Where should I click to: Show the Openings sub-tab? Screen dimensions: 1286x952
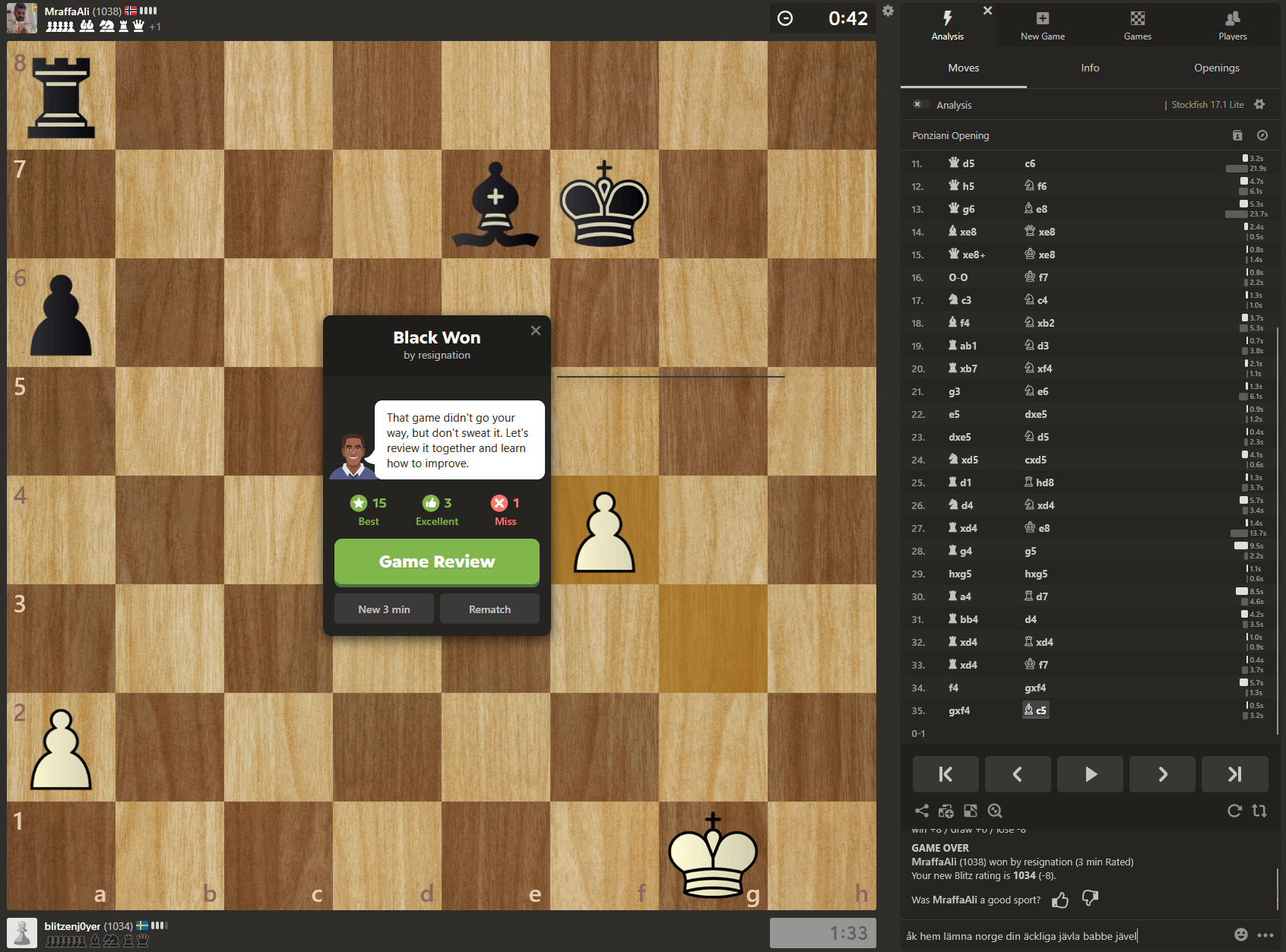click(x=1217, y=68)
